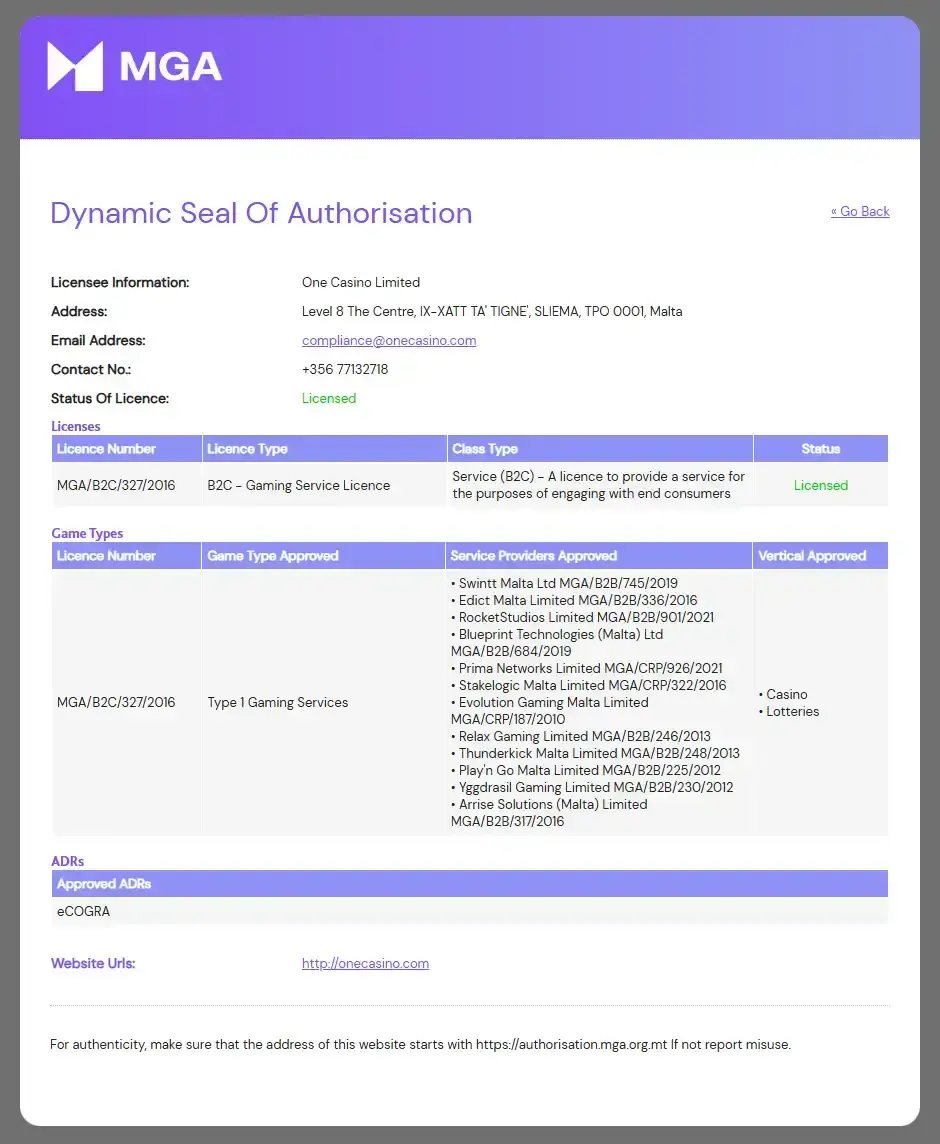Select the eCOGRA approved ADR row

click(470, 911)
